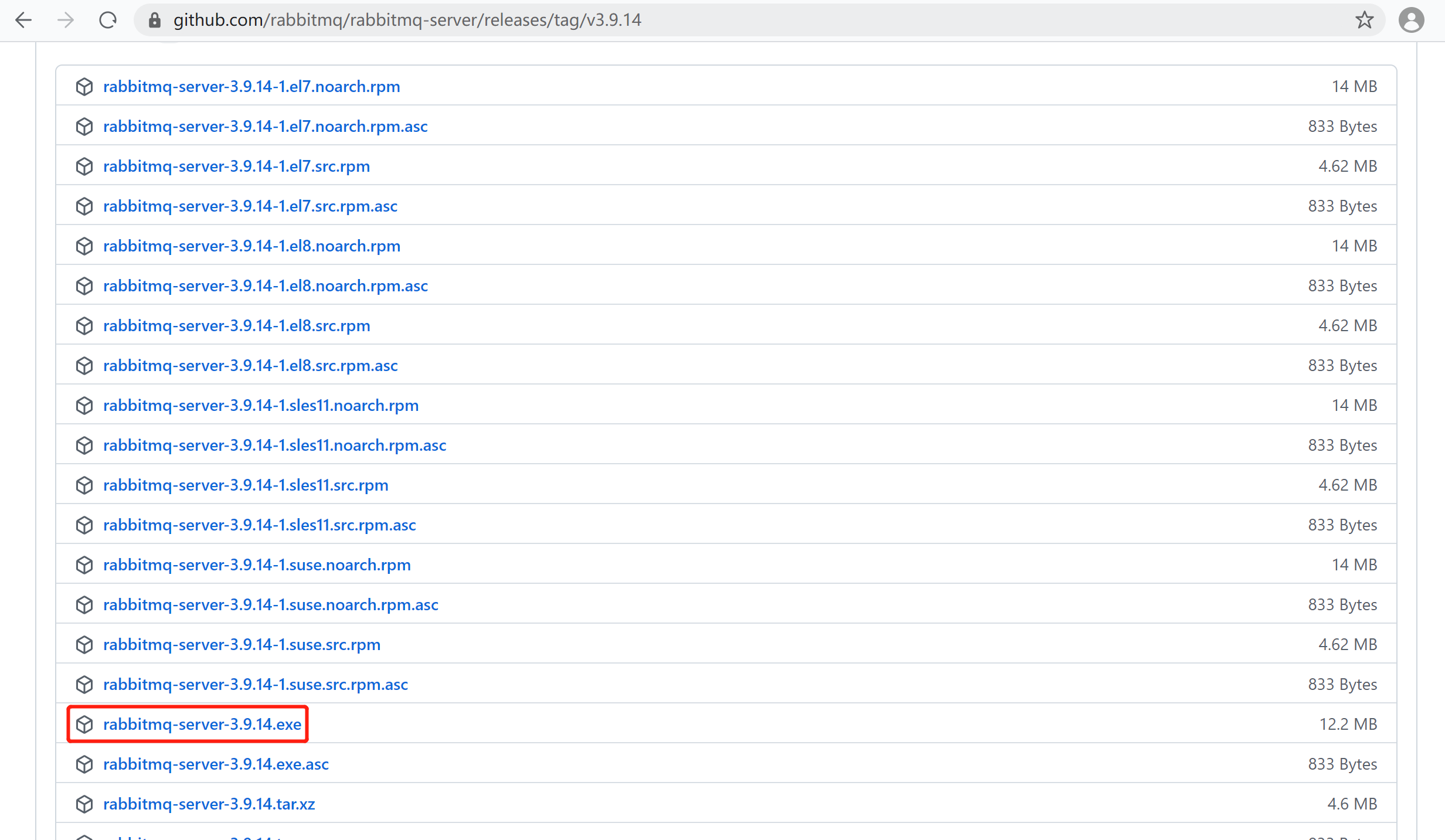Click the padlock site security icon
This screenshot has width=1445, height=840.
pyautogui.click(x=155, y=21)
